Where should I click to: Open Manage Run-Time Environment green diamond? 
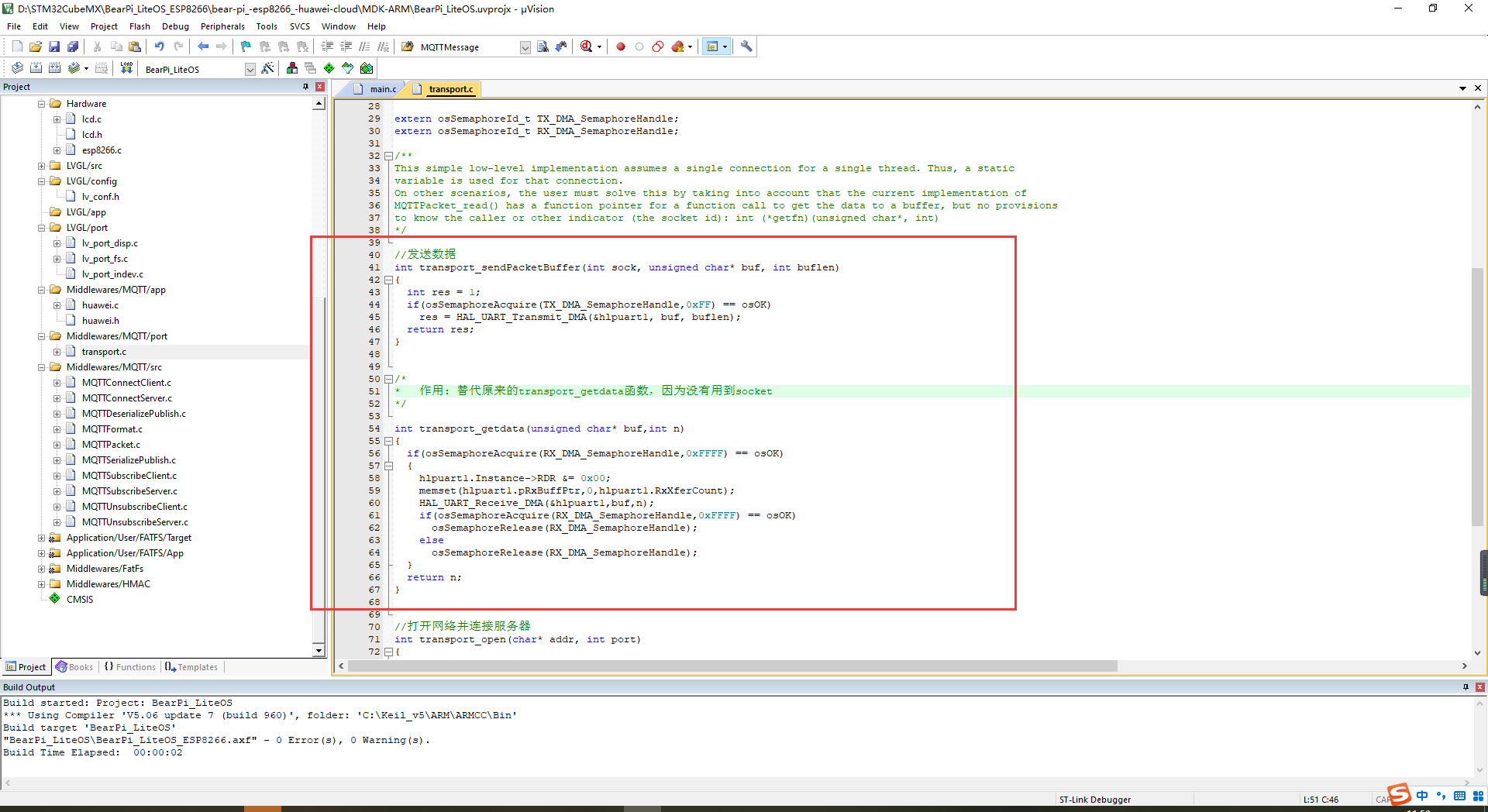pos(329,68)
